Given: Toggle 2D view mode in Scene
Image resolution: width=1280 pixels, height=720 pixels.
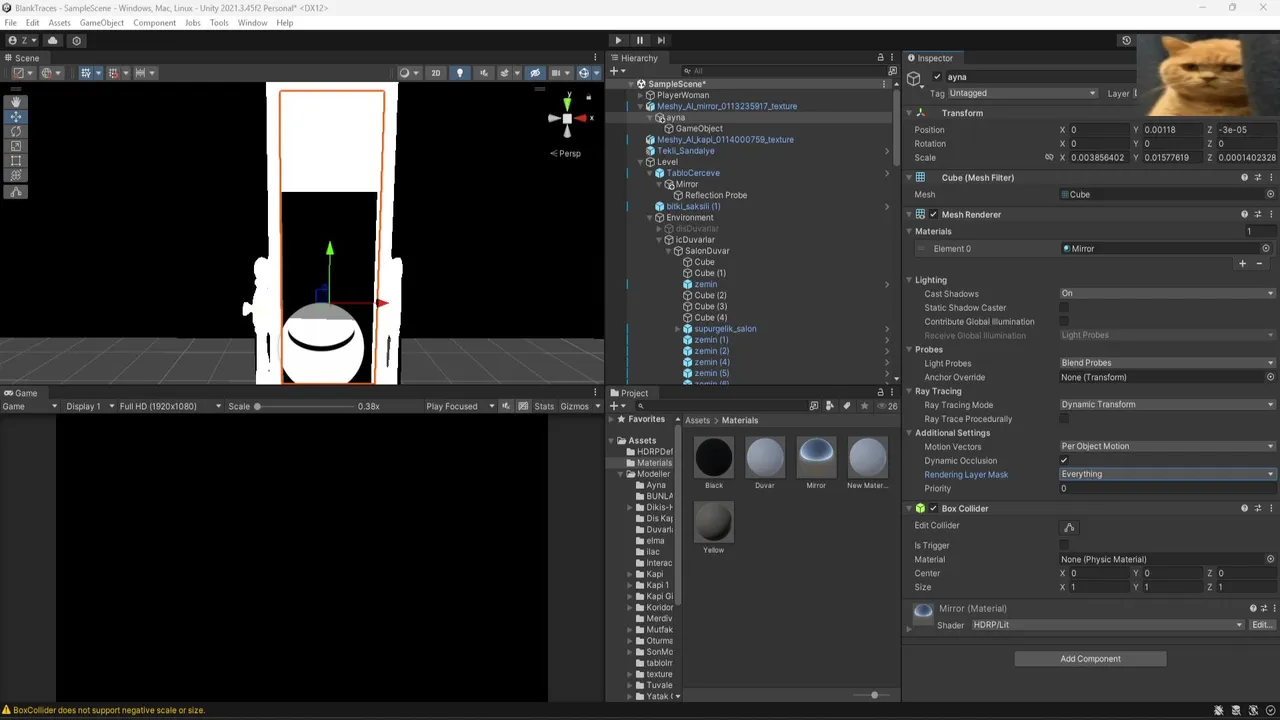Looking at the screenshot, I should click(x=435, y=72).
